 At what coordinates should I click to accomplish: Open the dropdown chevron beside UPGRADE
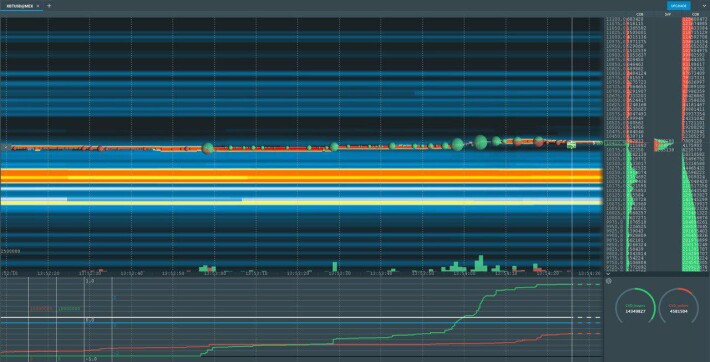[704, 6]
